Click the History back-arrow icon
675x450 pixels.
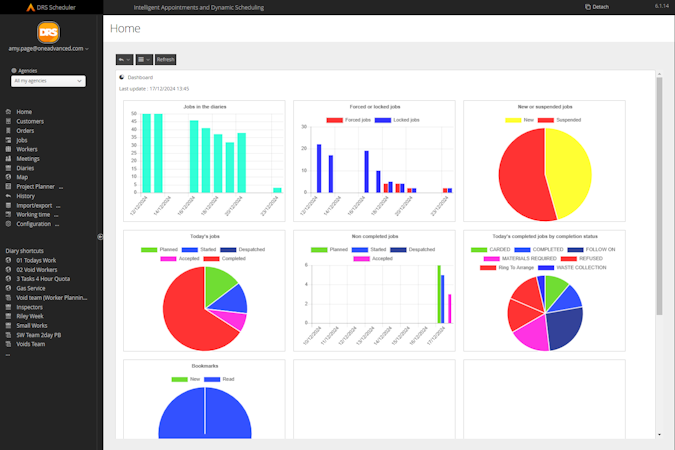click(x=8, y=196)
